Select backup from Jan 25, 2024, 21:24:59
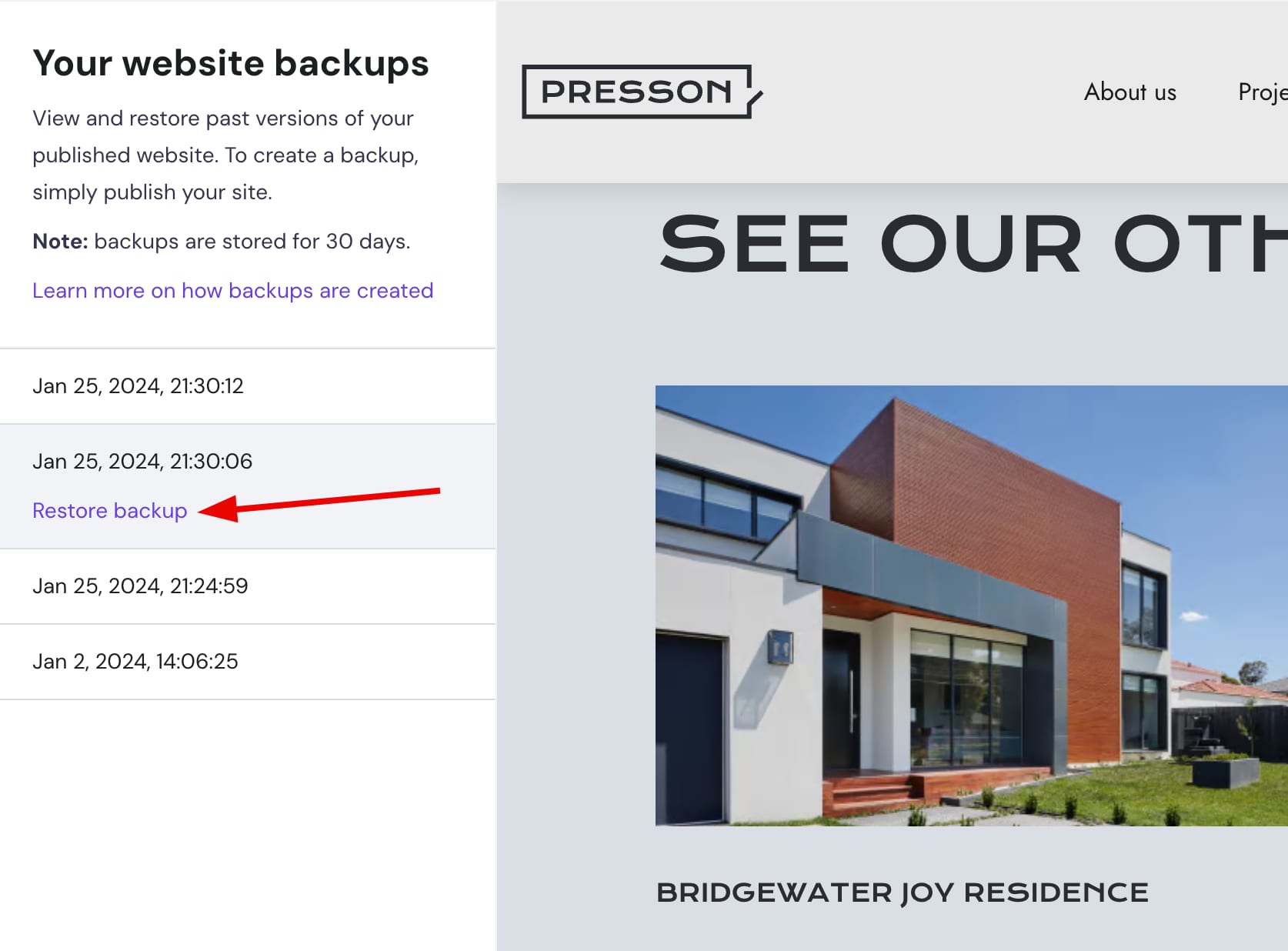The image size is (1288, 951). [x=140, y=586]
